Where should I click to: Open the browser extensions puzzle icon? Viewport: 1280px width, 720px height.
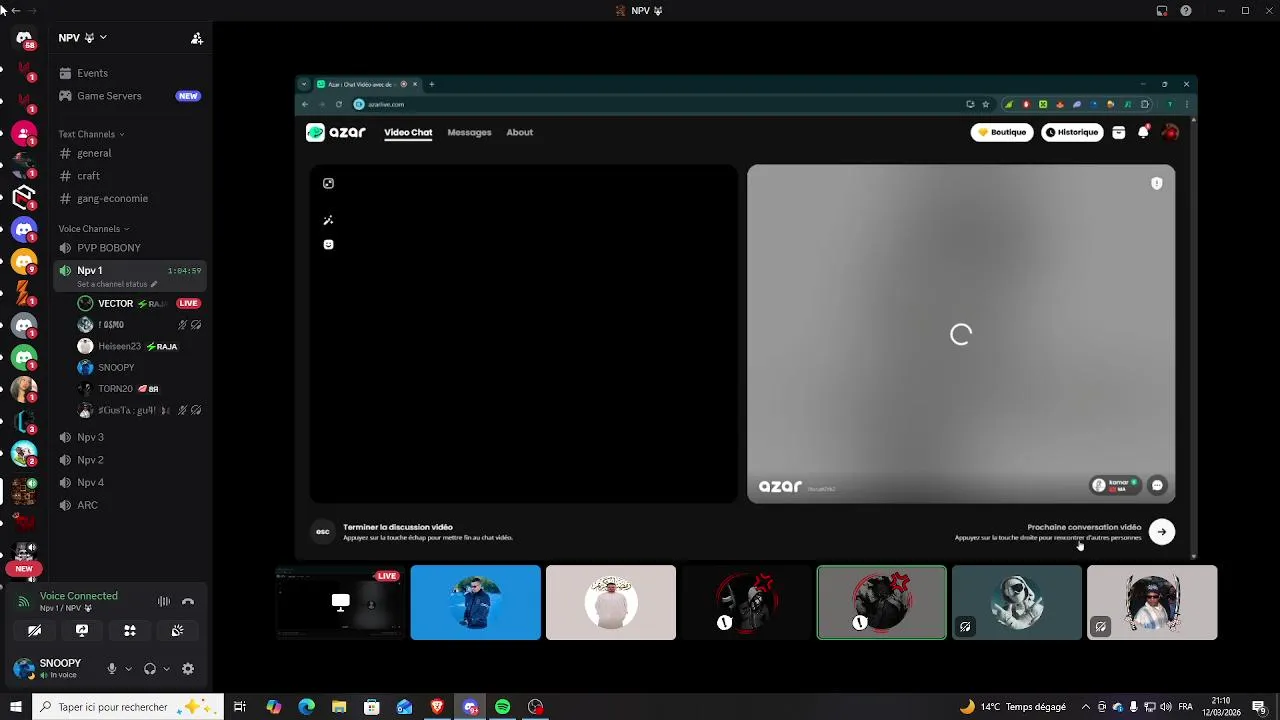[1145, 104]
